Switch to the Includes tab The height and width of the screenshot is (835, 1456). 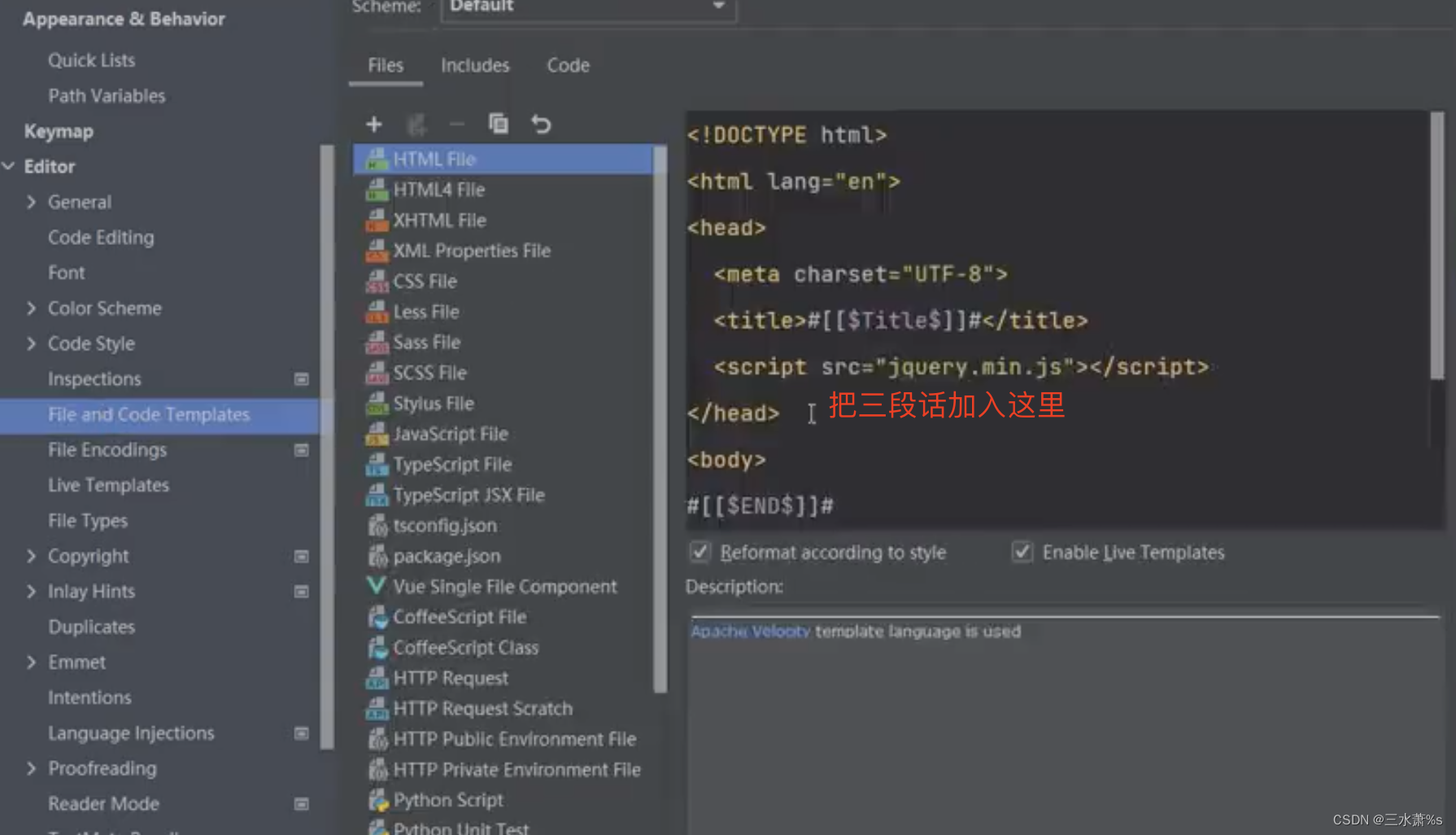(x=475, y=65)
